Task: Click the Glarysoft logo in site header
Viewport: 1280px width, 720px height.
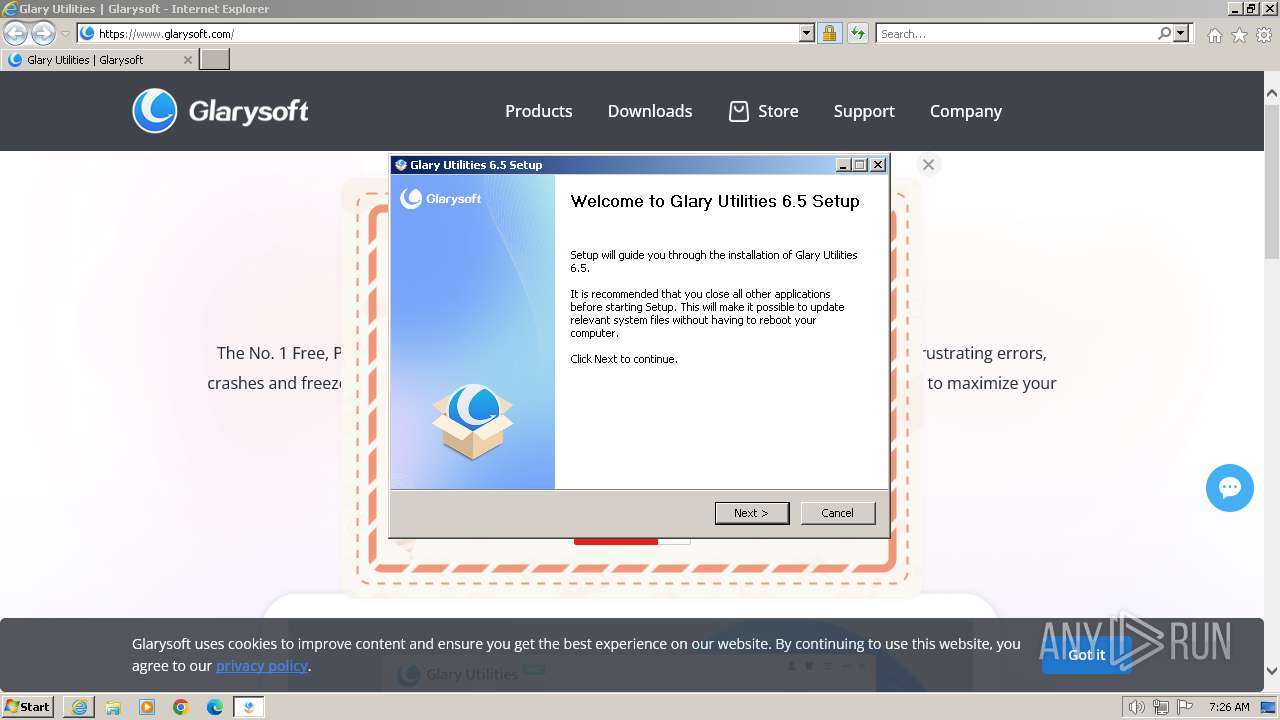Action: click(x=220, y=111)
